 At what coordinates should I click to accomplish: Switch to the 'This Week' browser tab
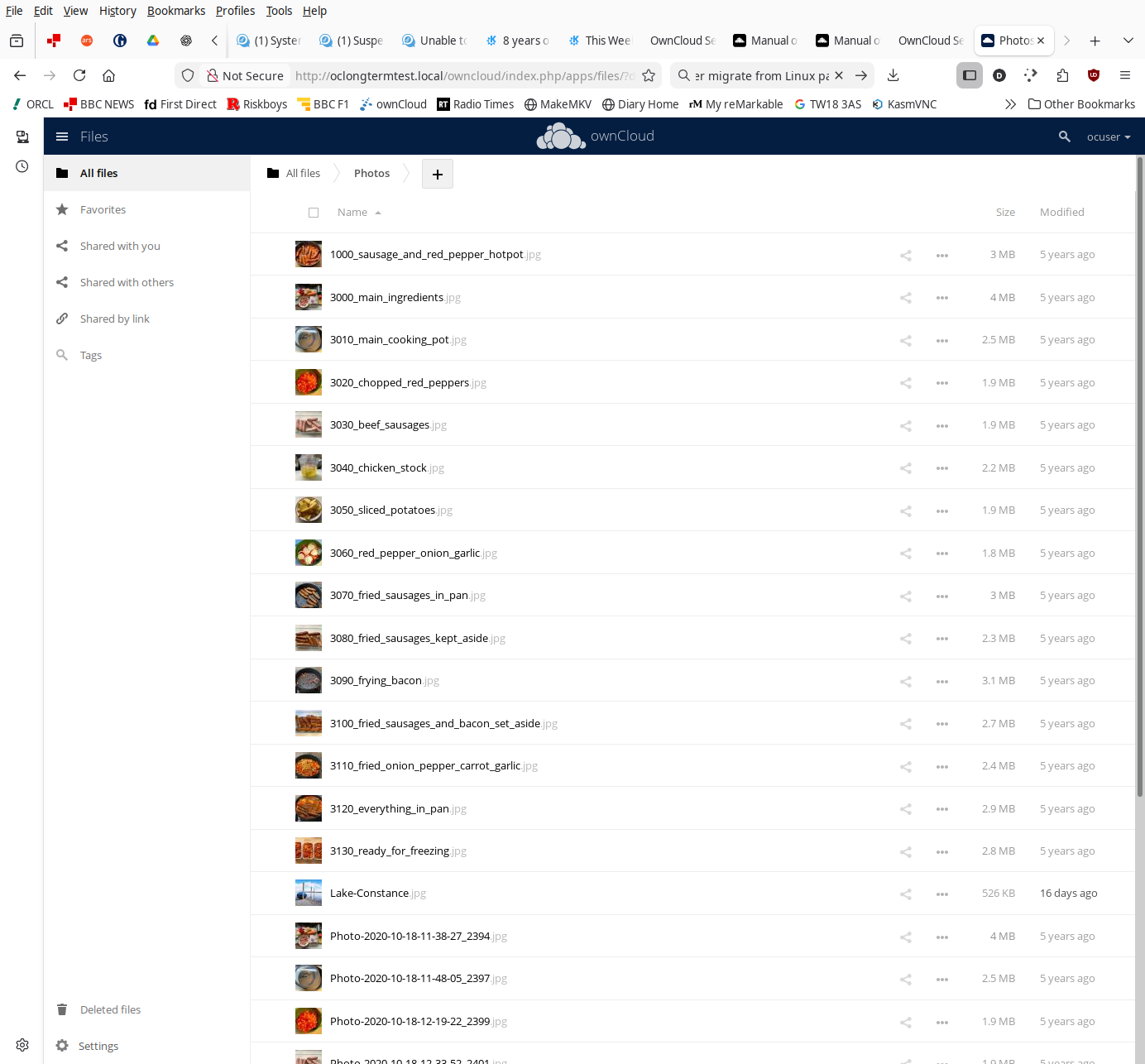[x=599, y=41]
